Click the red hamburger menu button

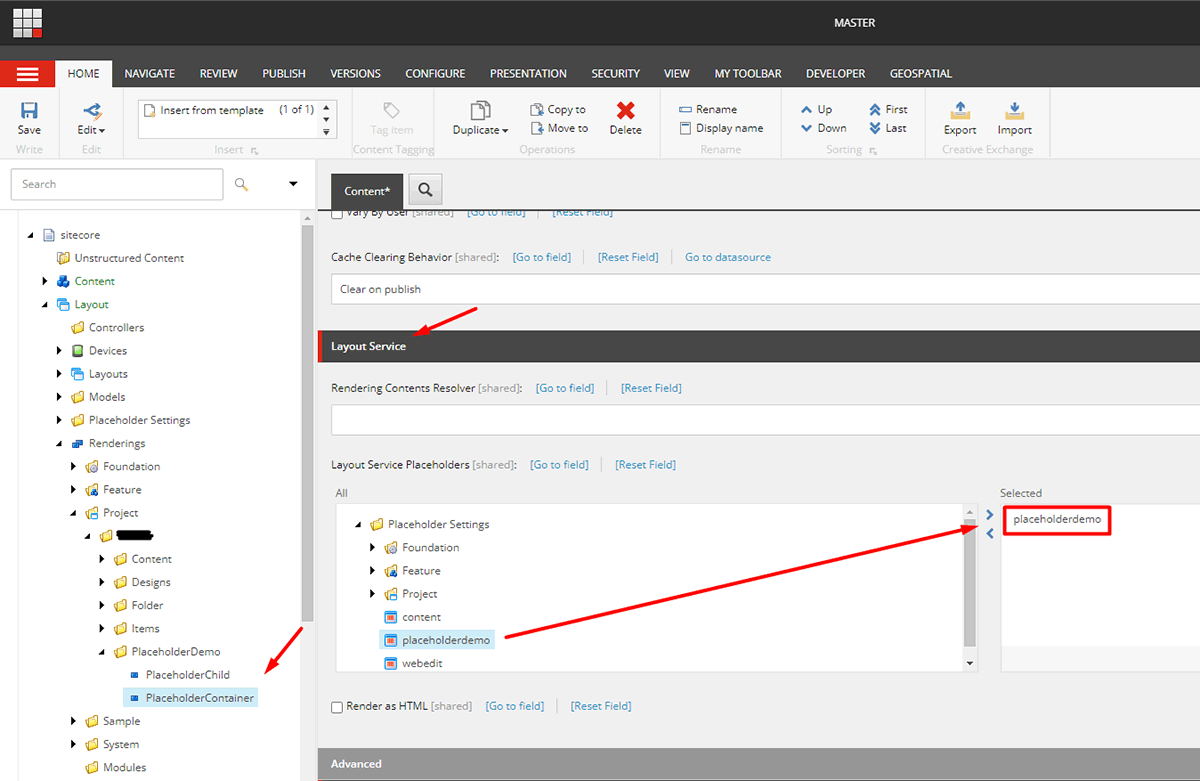coord(27,74)
